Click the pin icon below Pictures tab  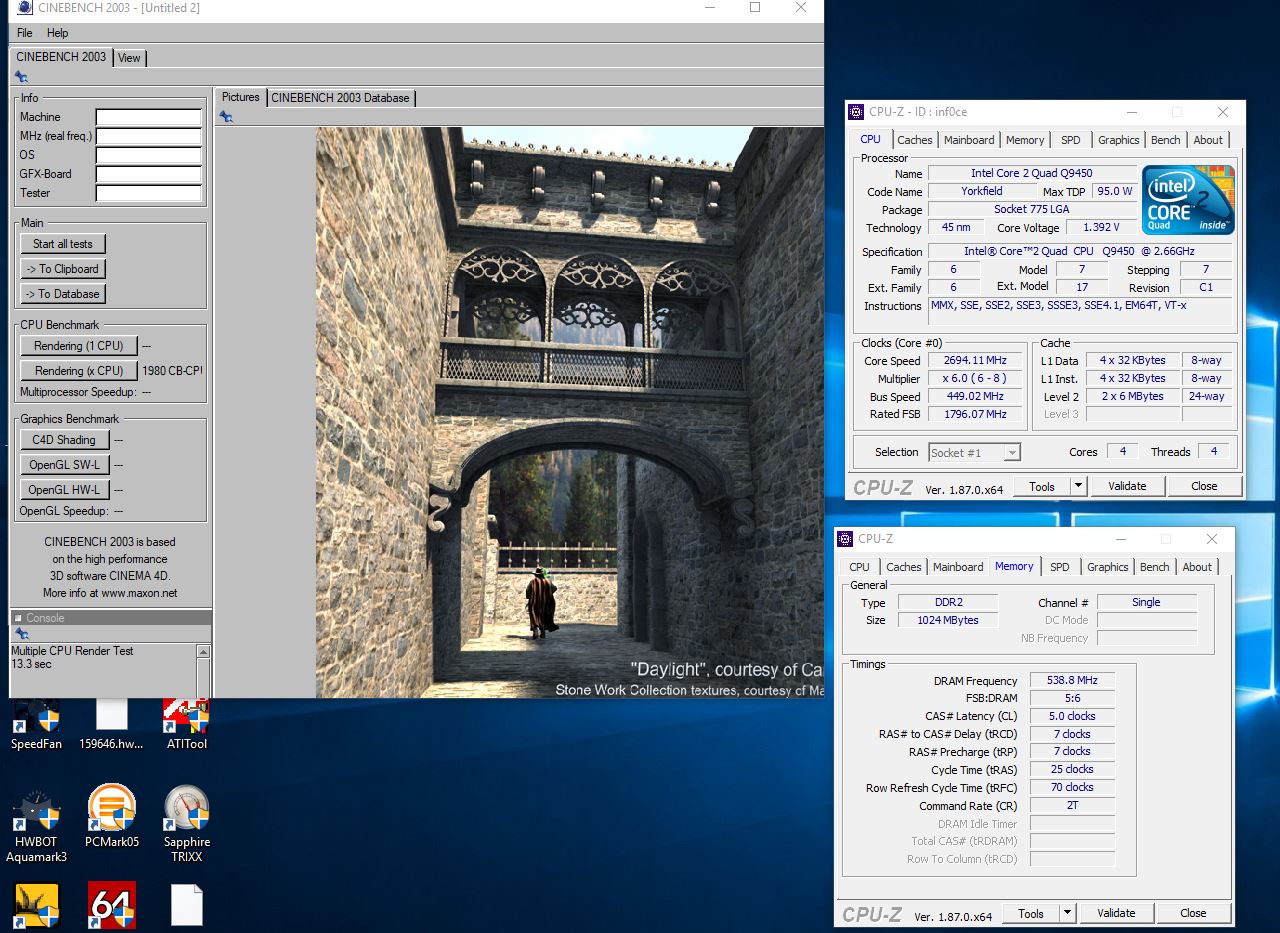[226, 117]
